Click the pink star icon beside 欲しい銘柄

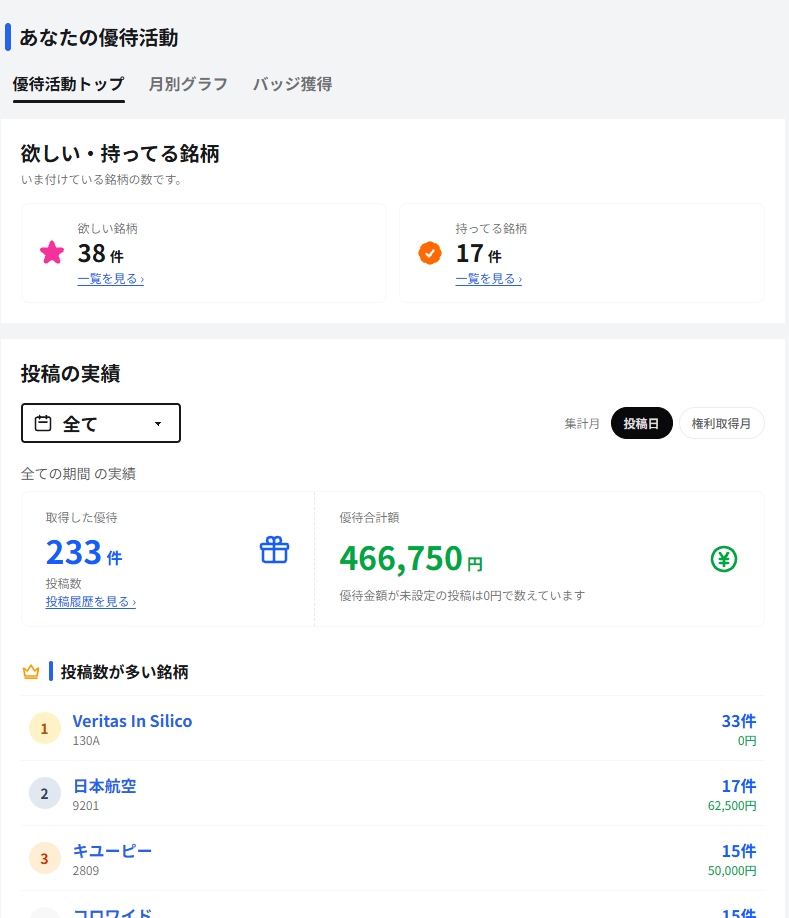click(x=52, y=253)
